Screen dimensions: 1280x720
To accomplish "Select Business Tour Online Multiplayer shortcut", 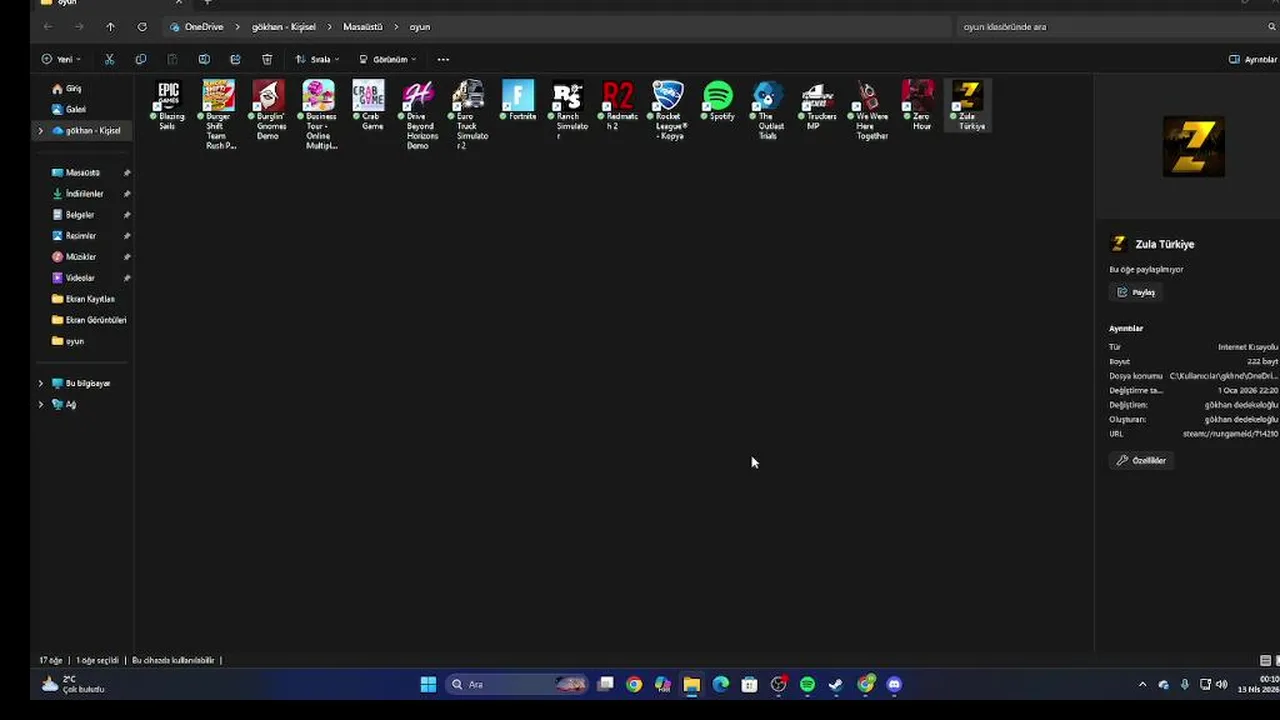I will pyautogui.click(x=319, y=116).
